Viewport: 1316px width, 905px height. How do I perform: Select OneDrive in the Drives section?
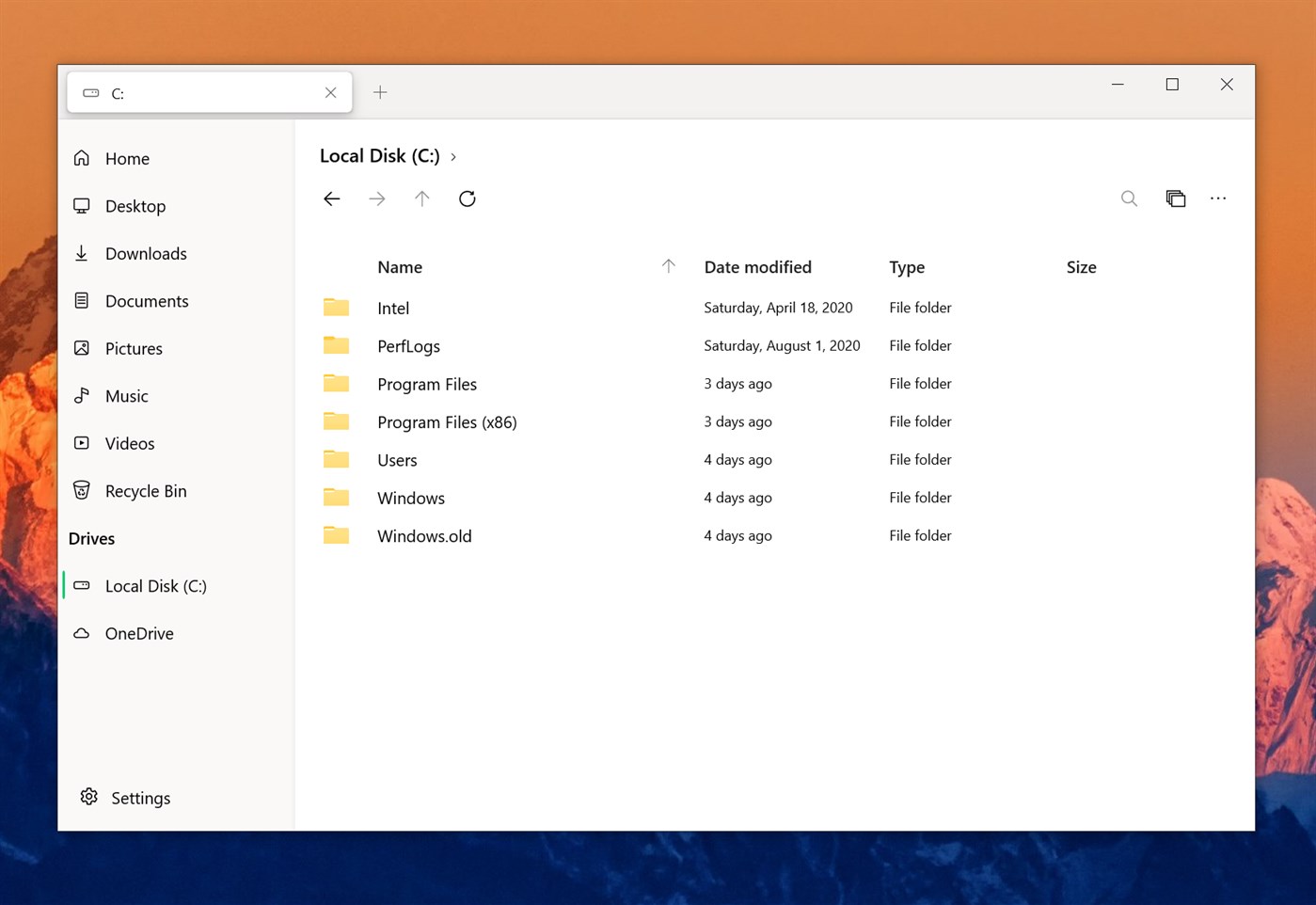tap(139, 632)
